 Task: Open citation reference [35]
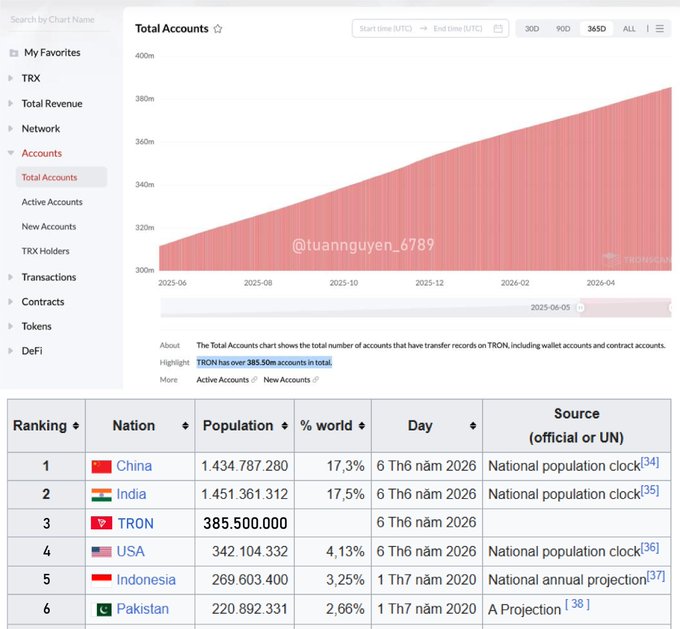tap(650, 490)
